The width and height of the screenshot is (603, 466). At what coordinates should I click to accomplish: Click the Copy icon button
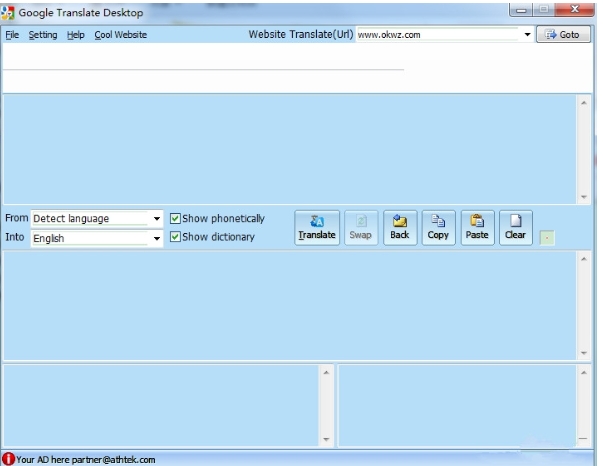pos(438,227)
